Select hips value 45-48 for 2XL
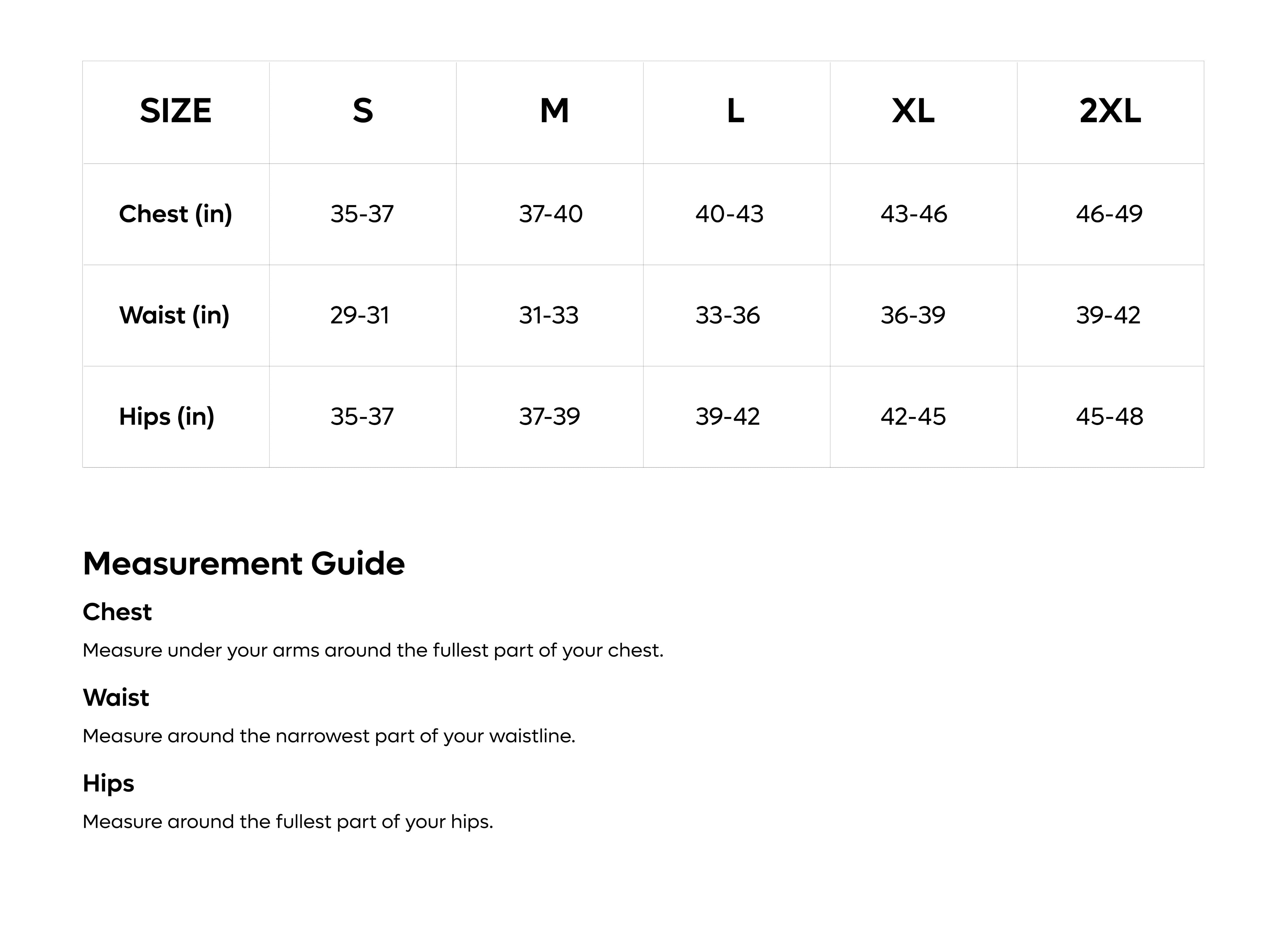 pos(1109,416)
